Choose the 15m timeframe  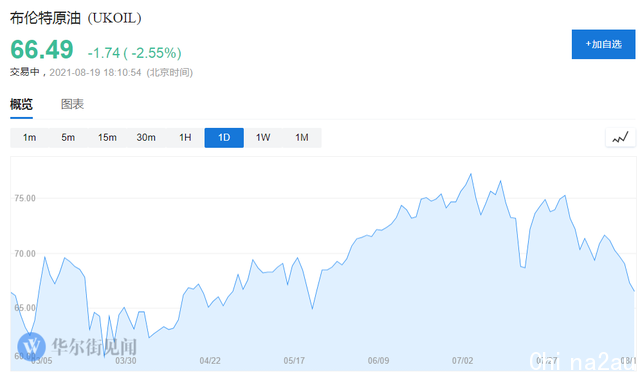107,138
